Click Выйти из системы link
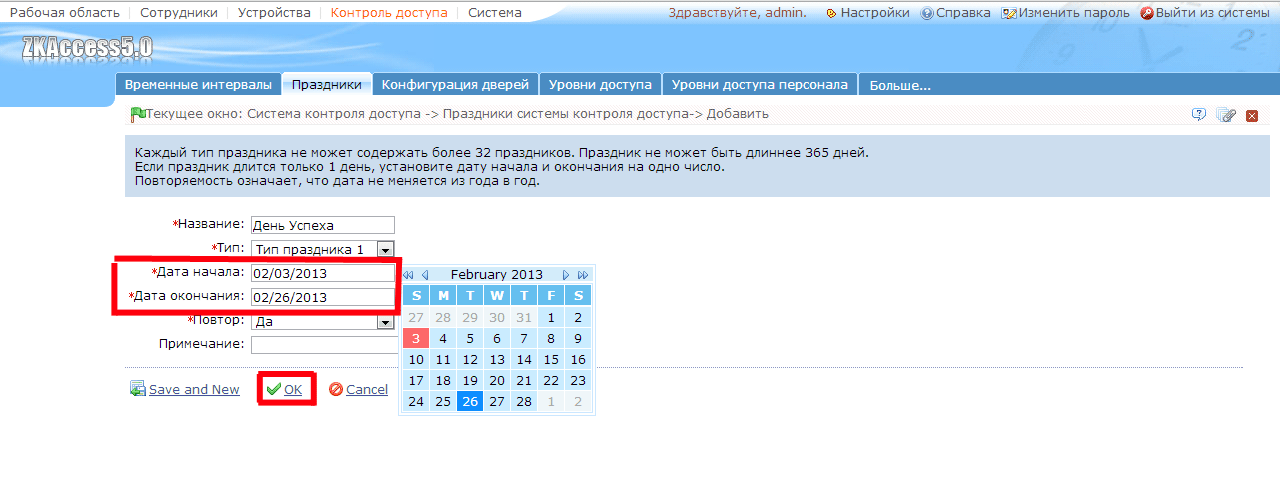The width and height of the screenshot is (1280, 480). coord(1212,13)
